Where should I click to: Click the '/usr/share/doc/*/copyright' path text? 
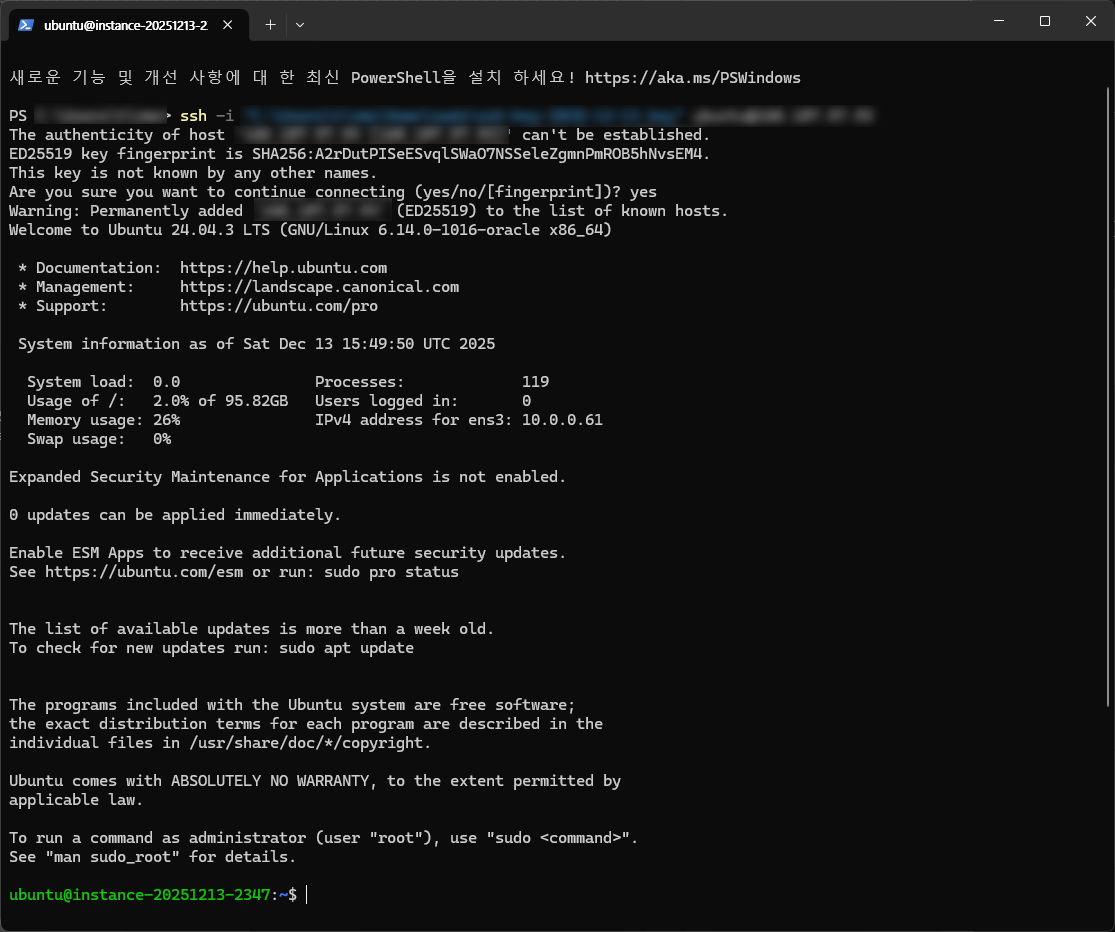click(306, 743)
